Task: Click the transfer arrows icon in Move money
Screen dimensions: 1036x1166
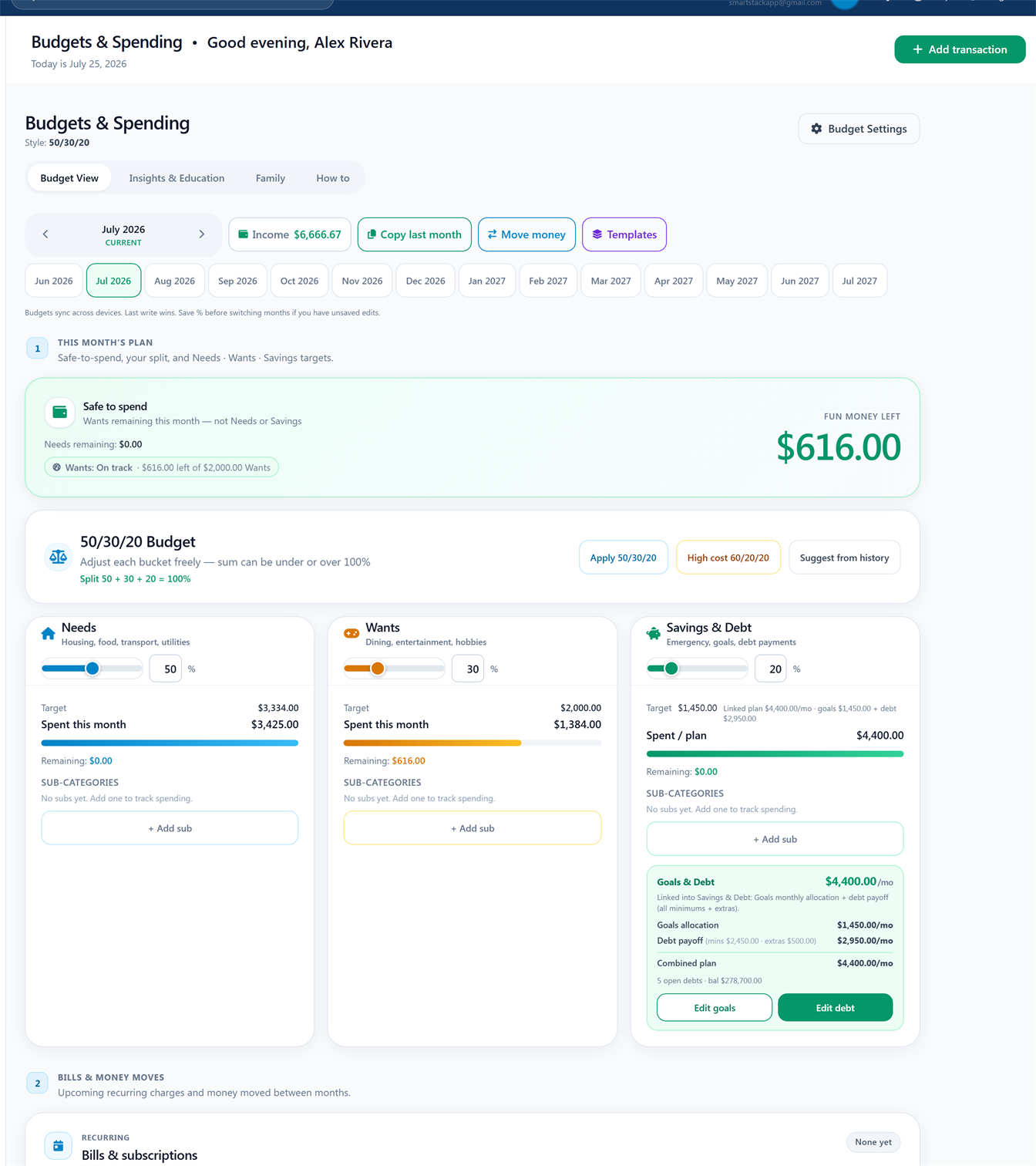Action: [492, 234]
